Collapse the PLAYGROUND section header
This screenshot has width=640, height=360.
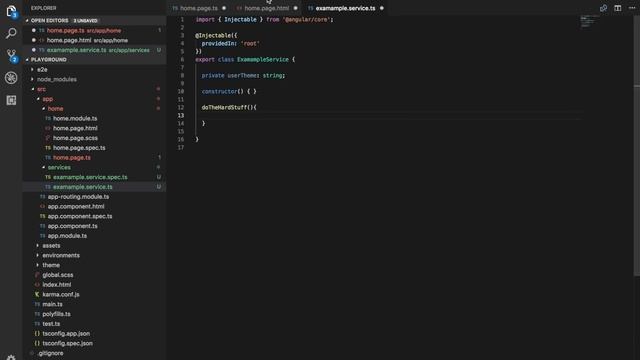48,60
